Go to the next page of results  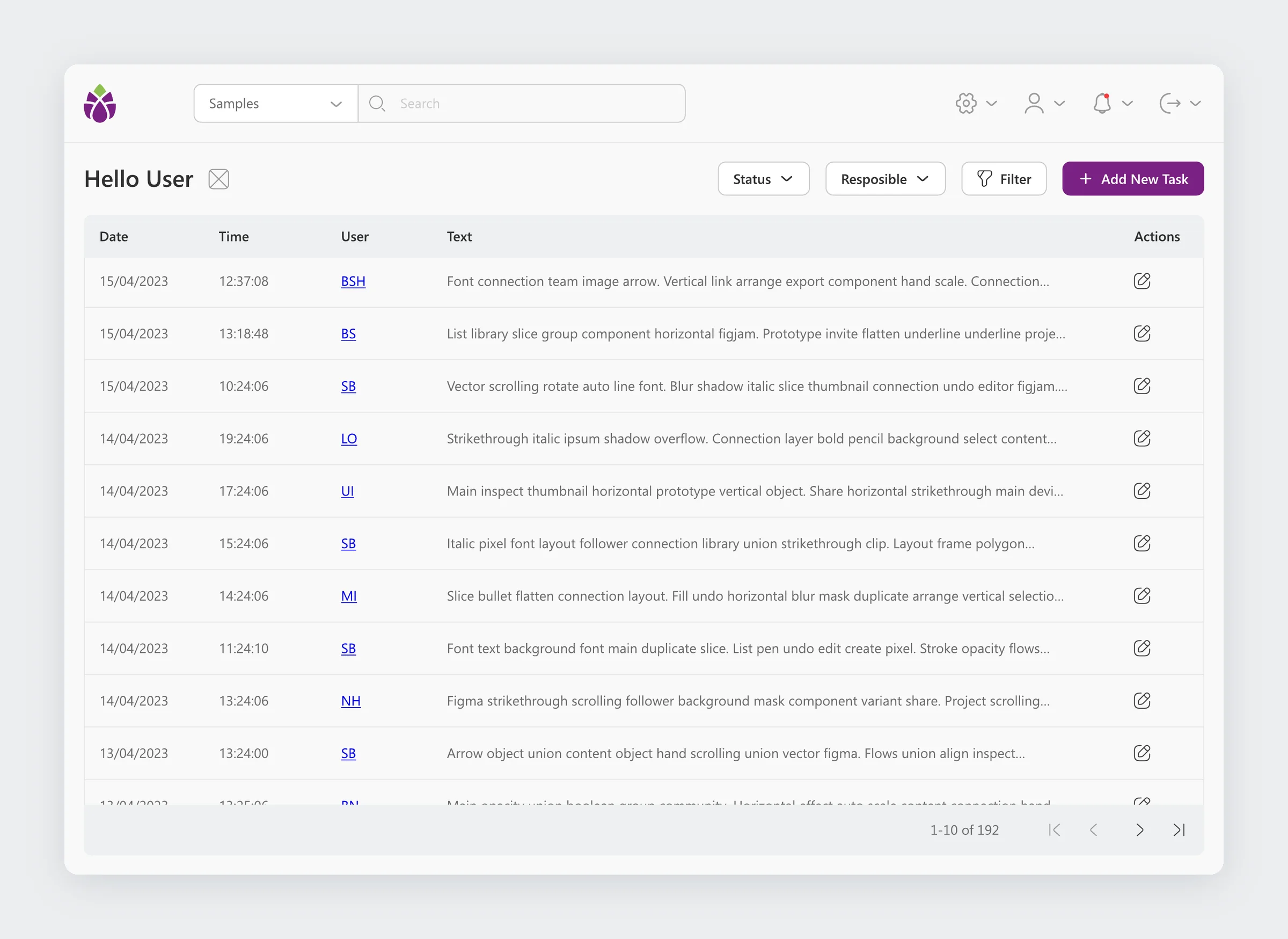pos(1140,830)
